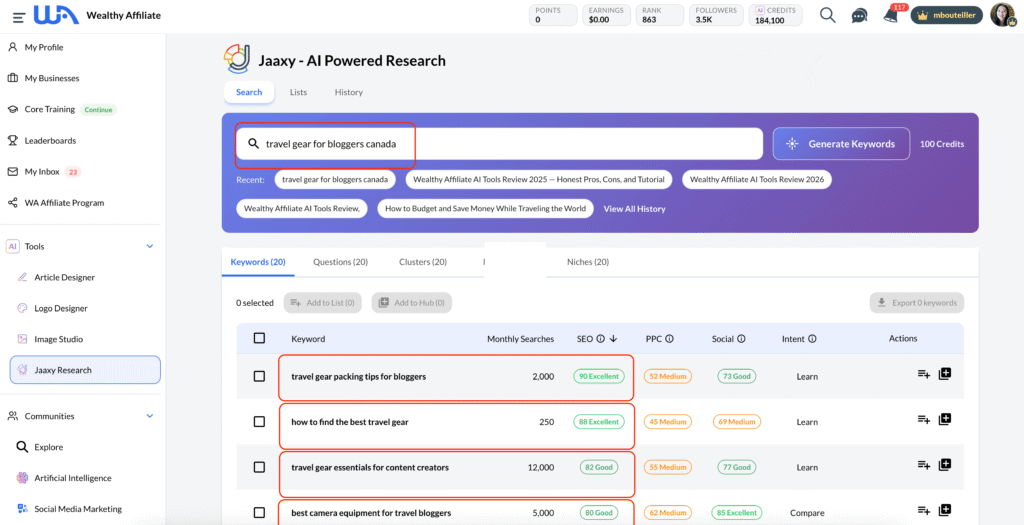Screen dimensions: 1024x525
Task: Toggle the select-all checkbox in table header
Action: tap(259, 338)
